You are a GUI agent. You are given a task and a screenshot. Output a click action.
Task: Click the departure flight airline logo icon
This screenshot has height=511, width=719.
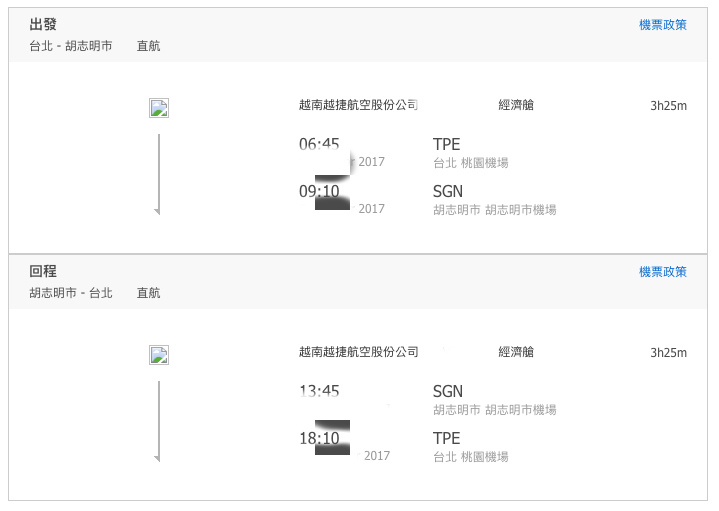[x=159, y=108]
